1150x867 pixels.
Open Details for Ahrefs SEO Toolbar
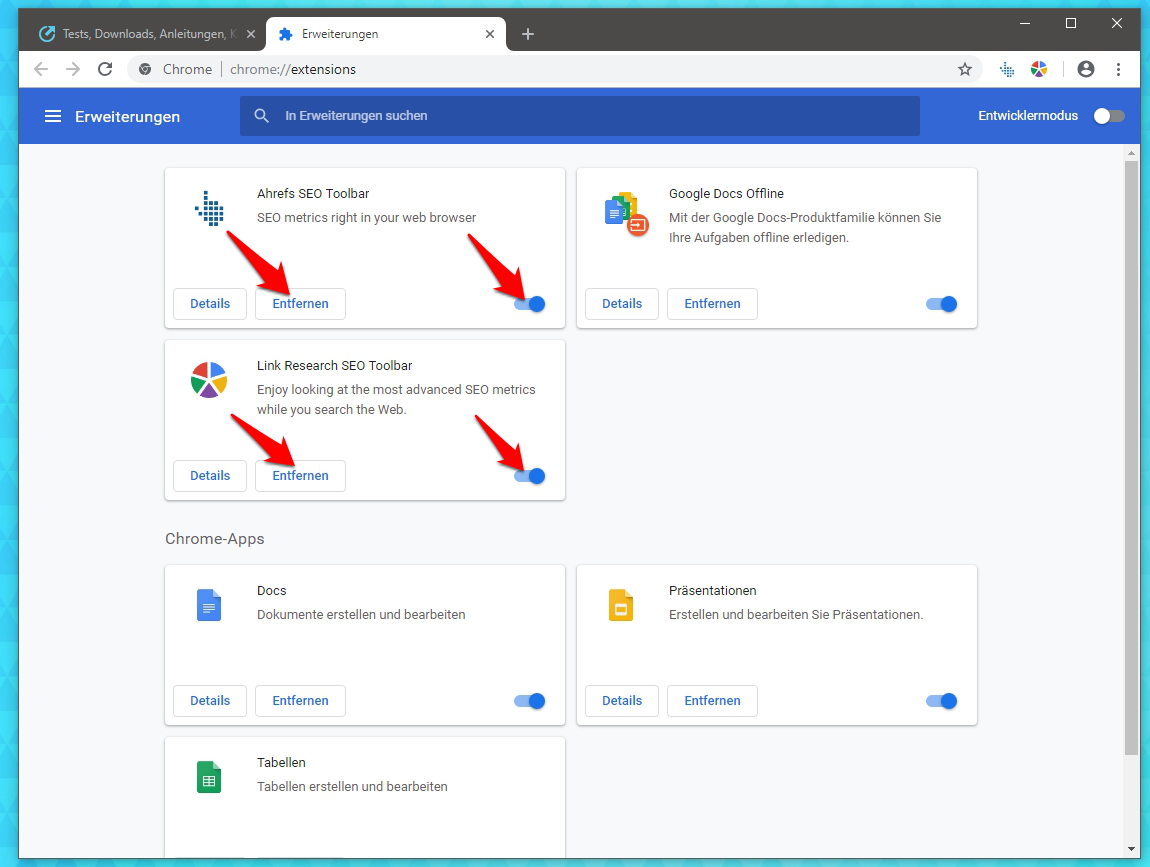[210, 304]
